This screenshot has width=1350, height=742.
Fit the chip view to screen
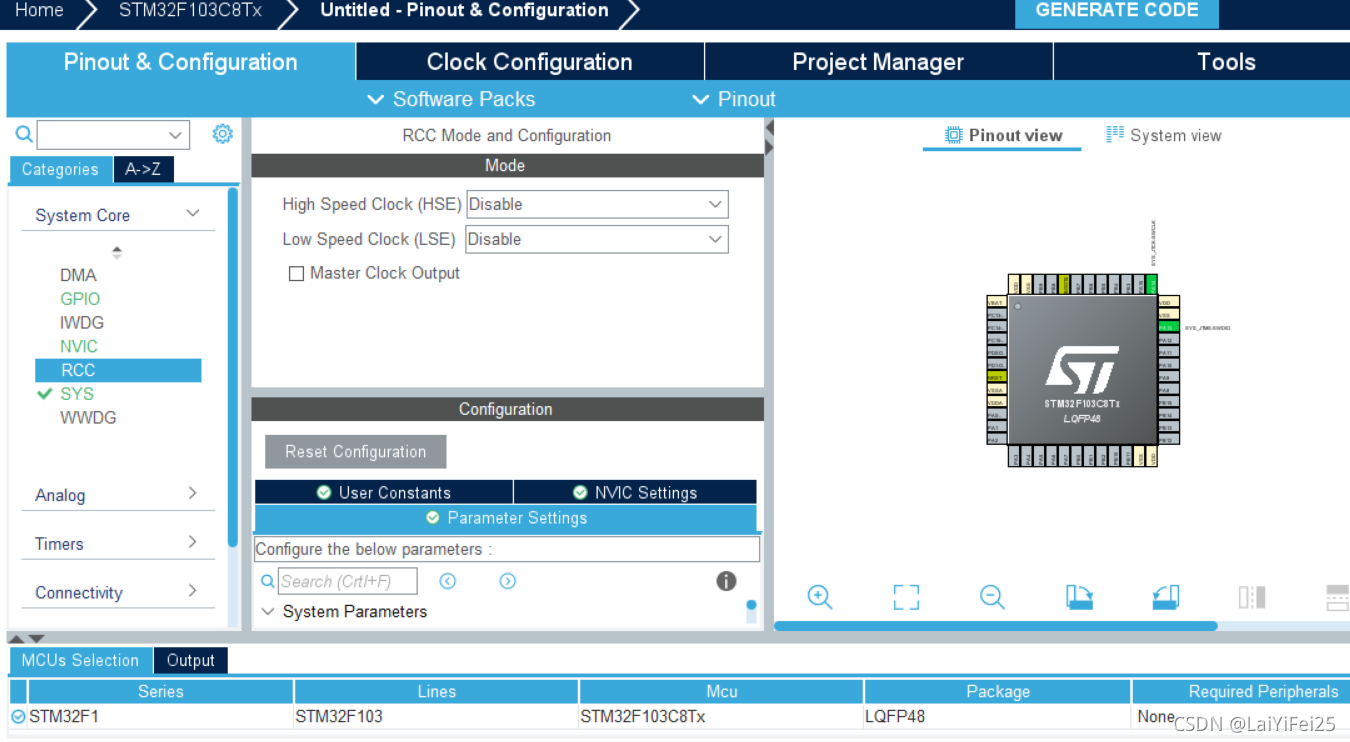(906, 597)
